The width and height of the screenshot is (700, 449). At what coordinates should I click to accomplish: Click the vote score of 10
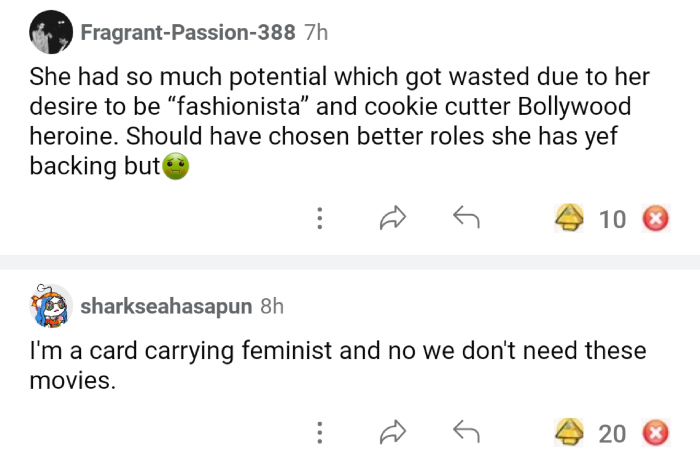[x=612, y=218]
